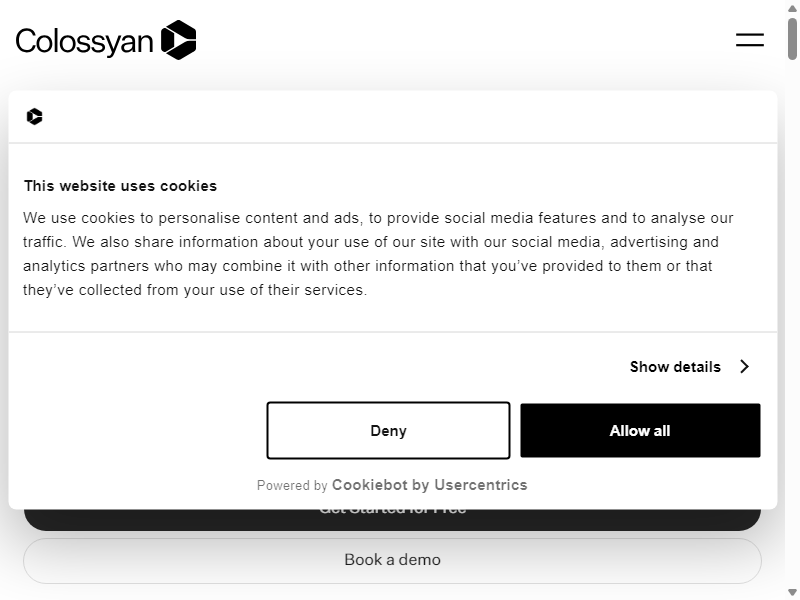Click the vertical scrollbar thumb

(x=792, y=39)
